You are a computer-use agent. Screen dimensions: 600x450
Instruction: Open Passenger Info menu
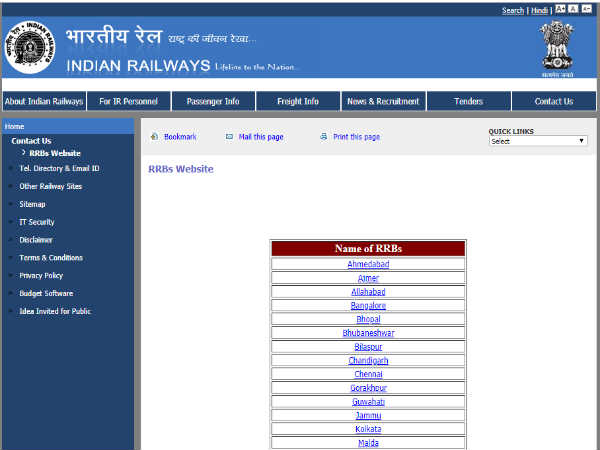(x=213, y=101)
